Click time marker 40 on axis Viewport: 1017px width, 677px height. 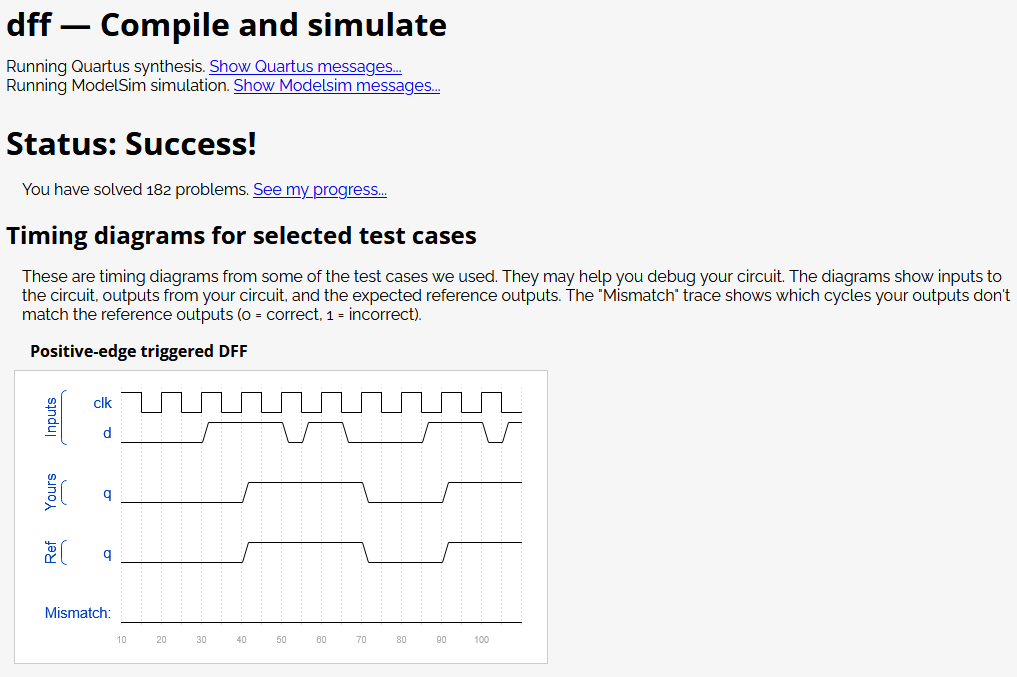241,639
